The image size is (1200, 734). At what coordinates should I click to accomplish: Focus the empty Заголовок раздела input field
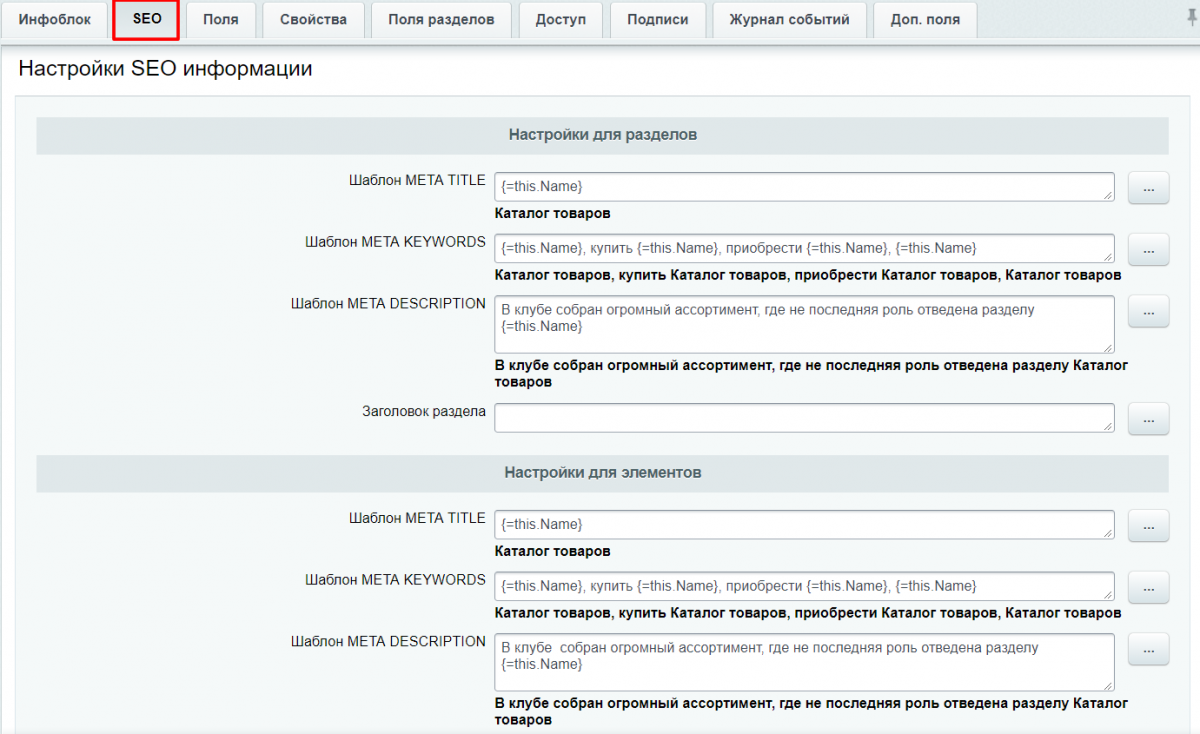tap(804, 418)
